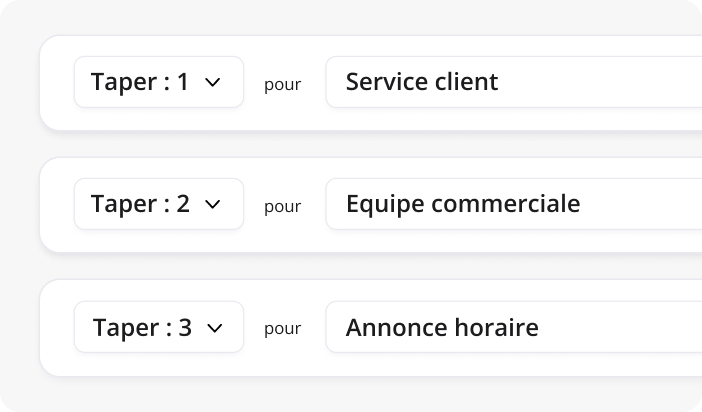Image resolution: width=702 pixels, height=412 pixels.
Task: Click the 'pour' label in Equipe commerciale row
Action: (x=282, y=206)
